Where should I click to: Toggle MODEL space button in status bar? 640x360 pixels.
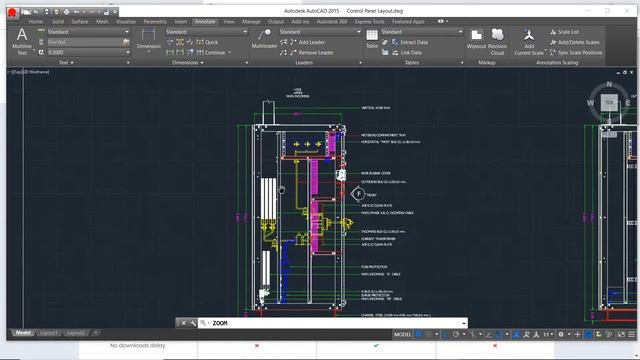[402, 334]
